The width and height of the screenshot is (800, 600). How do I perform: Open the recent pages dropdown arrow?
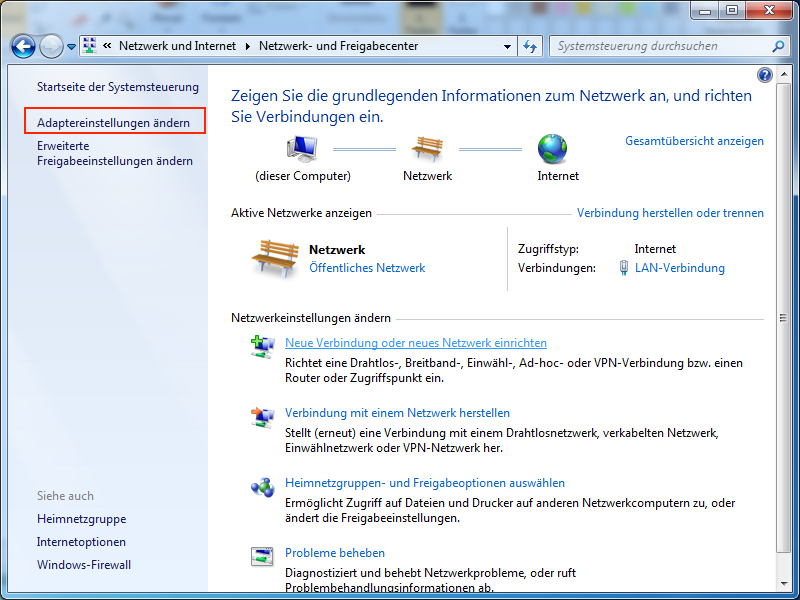[x=71, y=47]
